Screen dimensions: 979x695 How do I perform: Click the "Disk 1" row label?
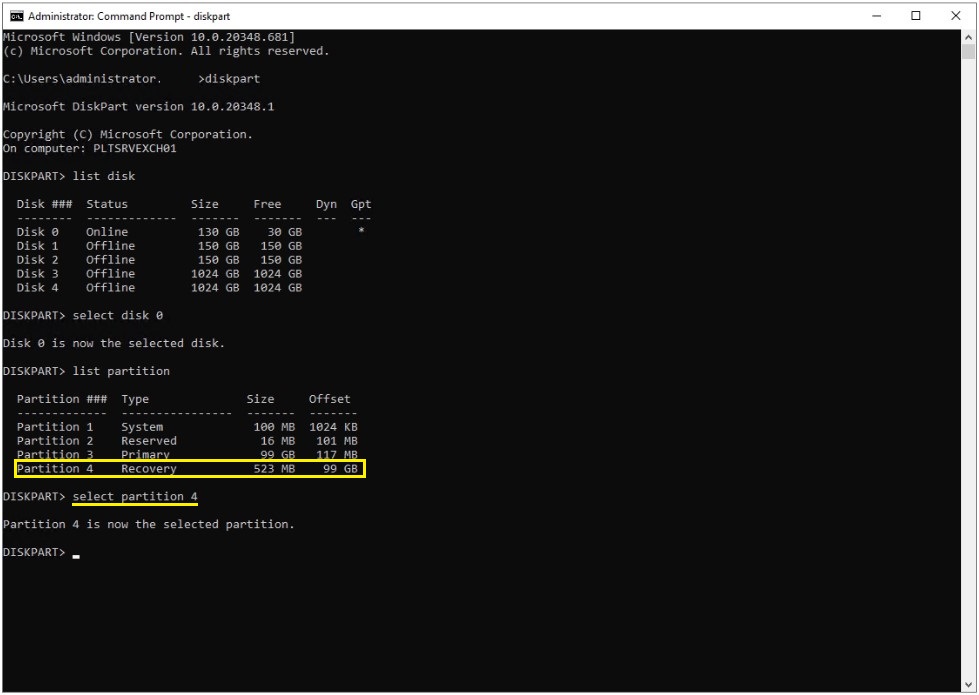tap(37, 246)
